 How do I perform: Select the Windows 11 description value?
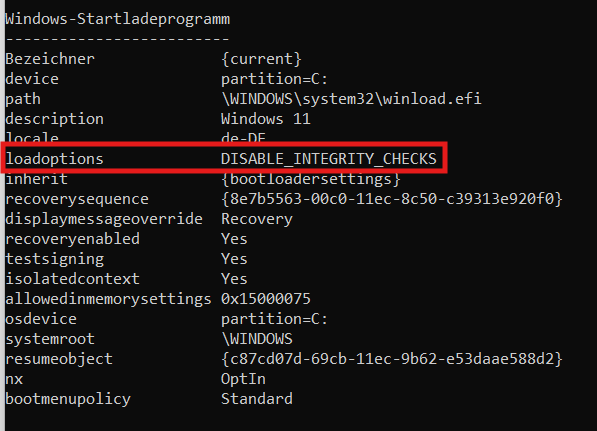coord(266,119)
